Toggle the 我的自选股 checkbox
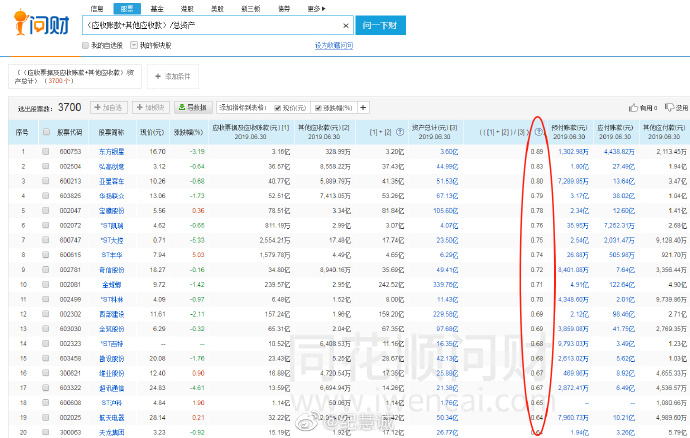 [x=85, y=45]
